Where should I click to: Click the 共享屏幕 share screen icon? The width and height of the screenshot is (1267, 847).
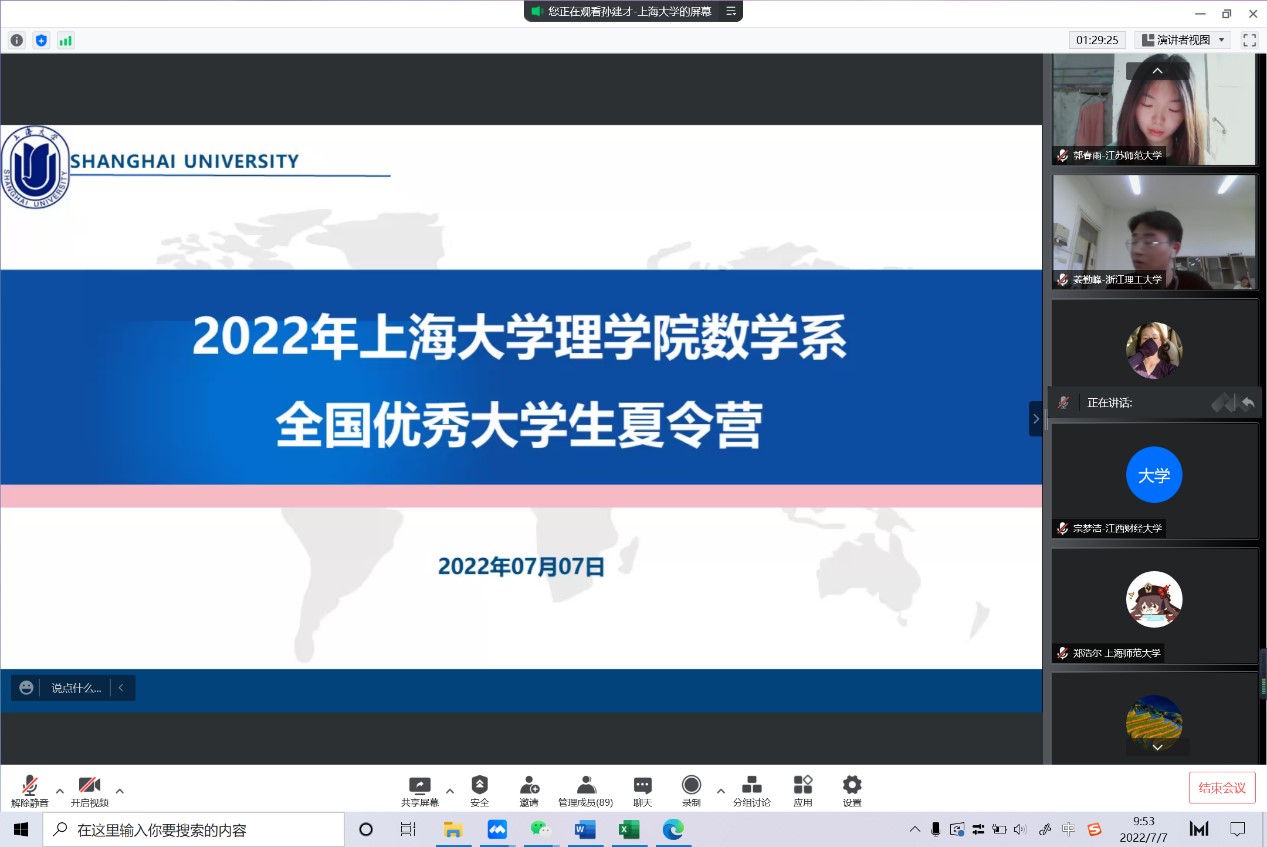[420, 786]
